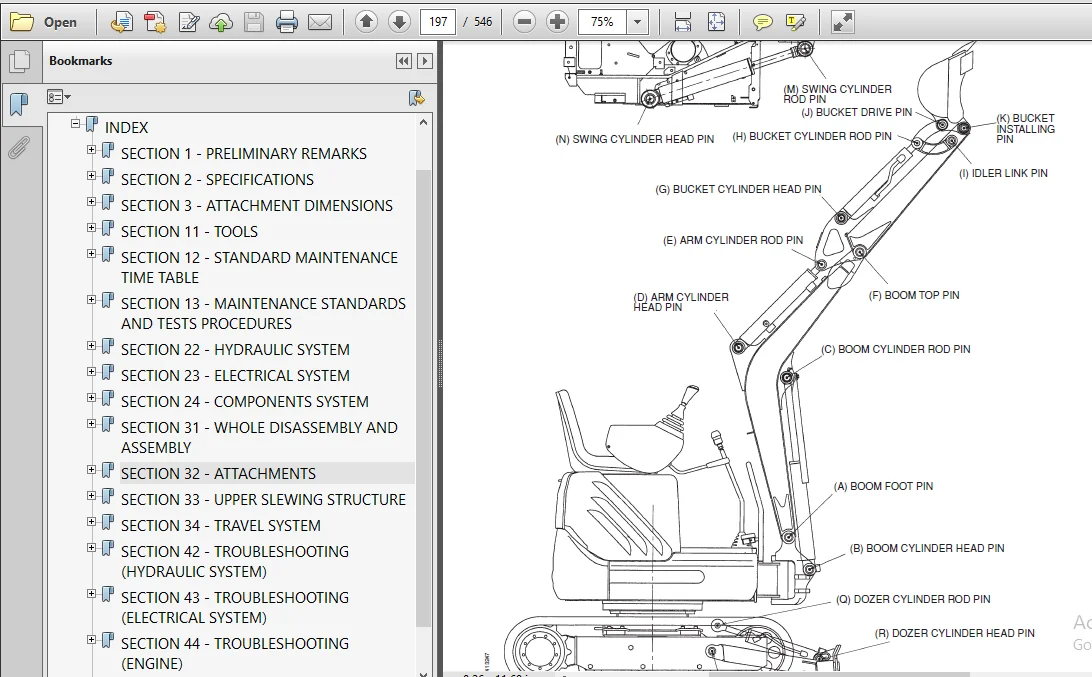Click the (F) BOOM TOP PIN label
Viewport: 1092px width, 677px height.
[914, 295]
